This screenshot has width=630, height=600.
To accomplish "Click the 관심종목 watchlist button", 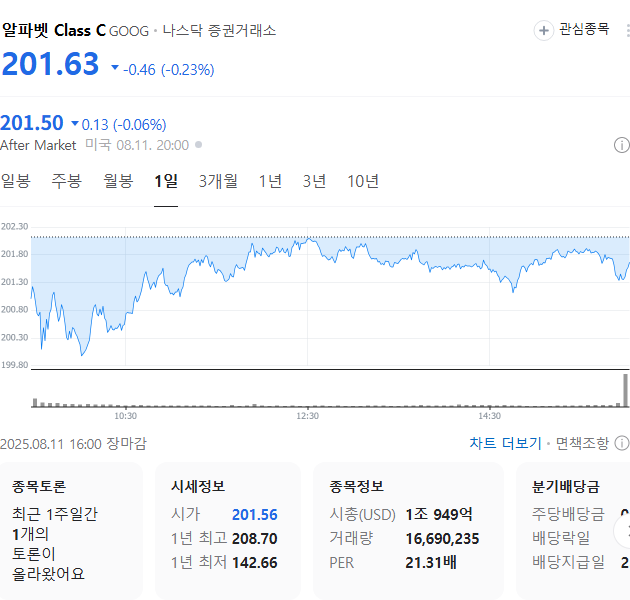I will pos(584,29).
